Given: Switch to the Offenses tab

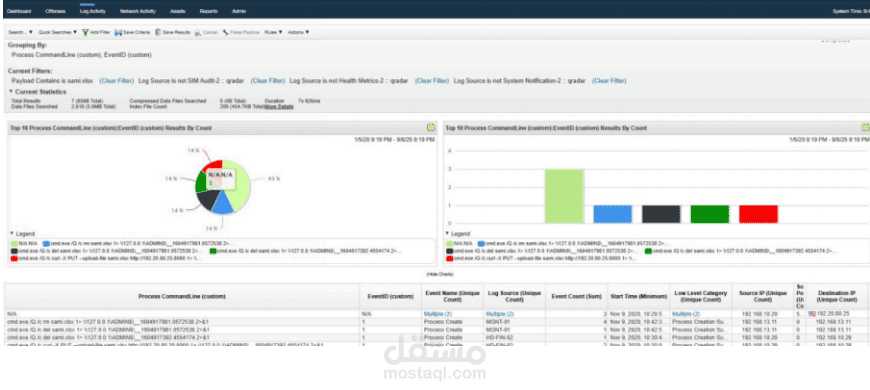Looking at the screenshot, I should (x=55, y=11).
